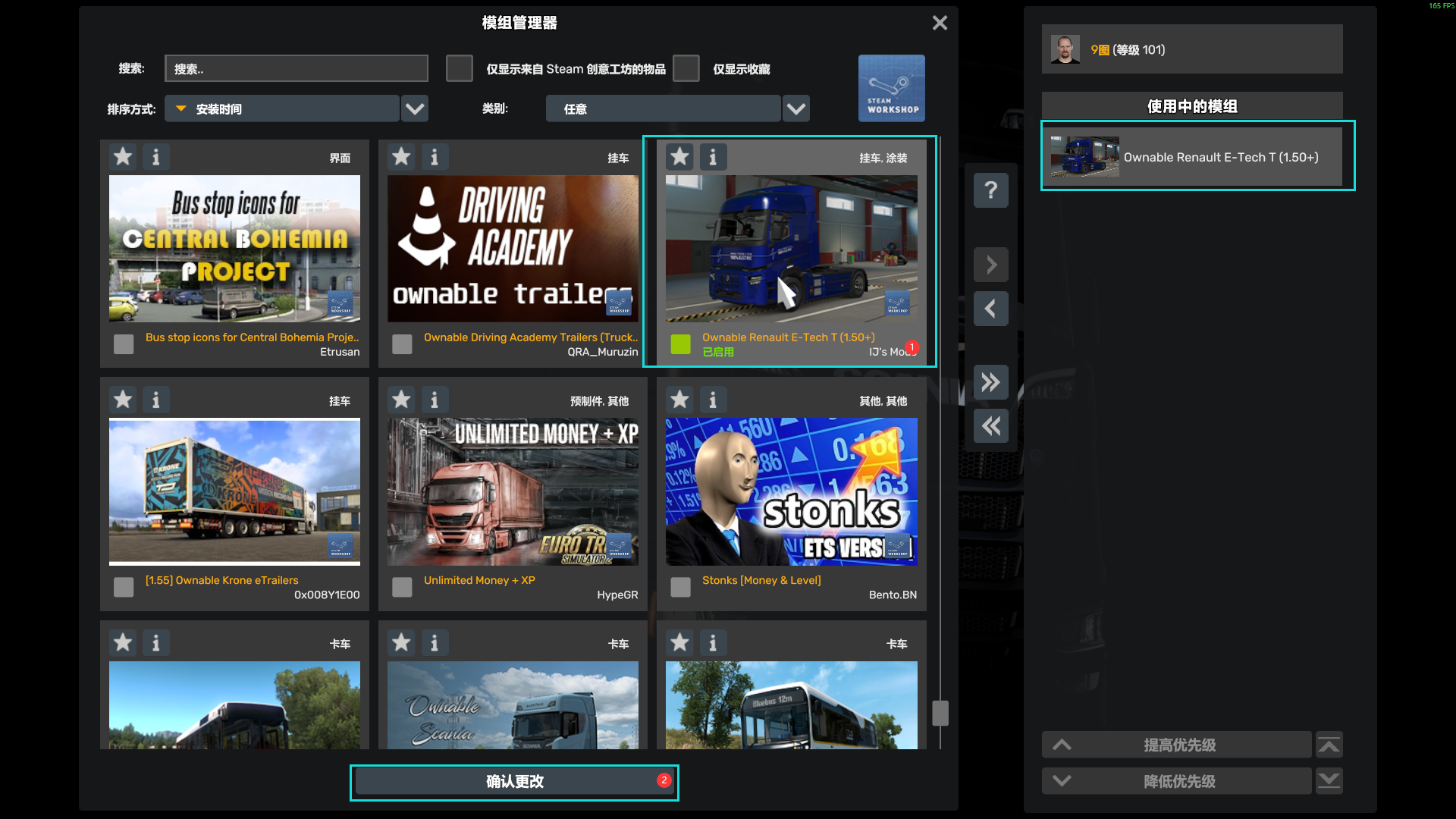Screen dimensions: 1456x819
Task: Close the mod manager window
Action: point(940,23)
